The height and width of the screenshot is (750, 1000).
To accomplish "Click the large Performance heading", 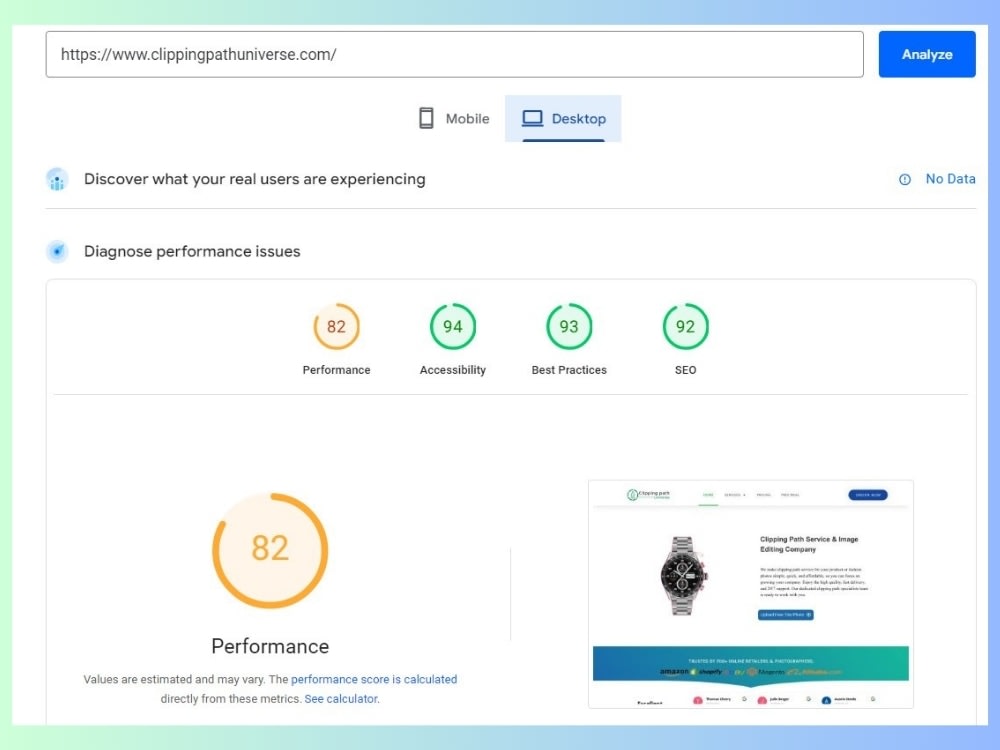I will 270,646.
